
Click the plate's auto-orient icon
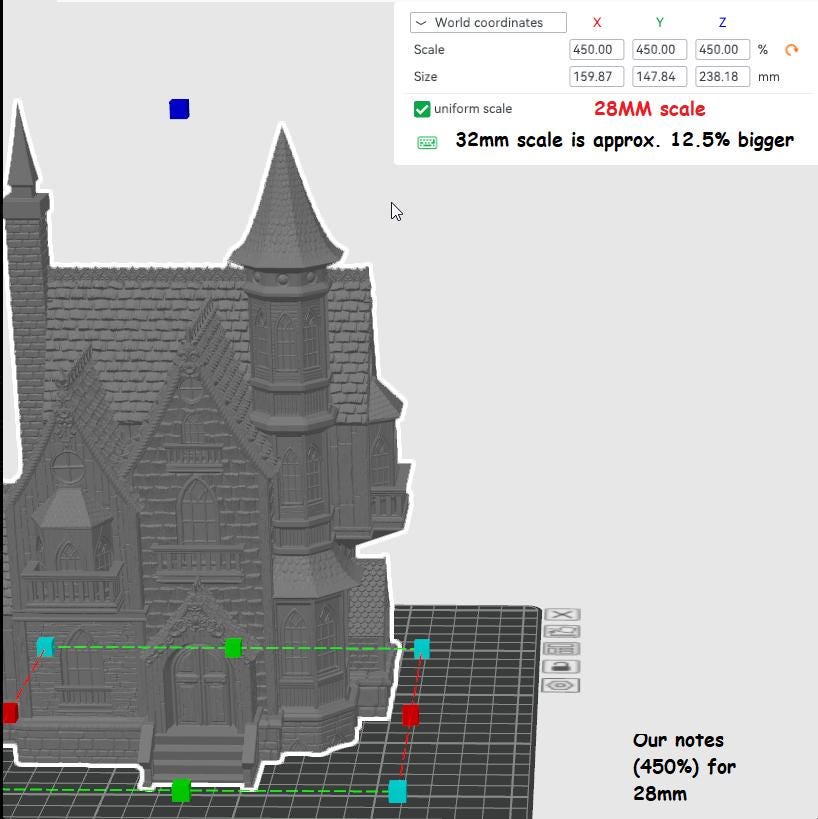point(562,631)
